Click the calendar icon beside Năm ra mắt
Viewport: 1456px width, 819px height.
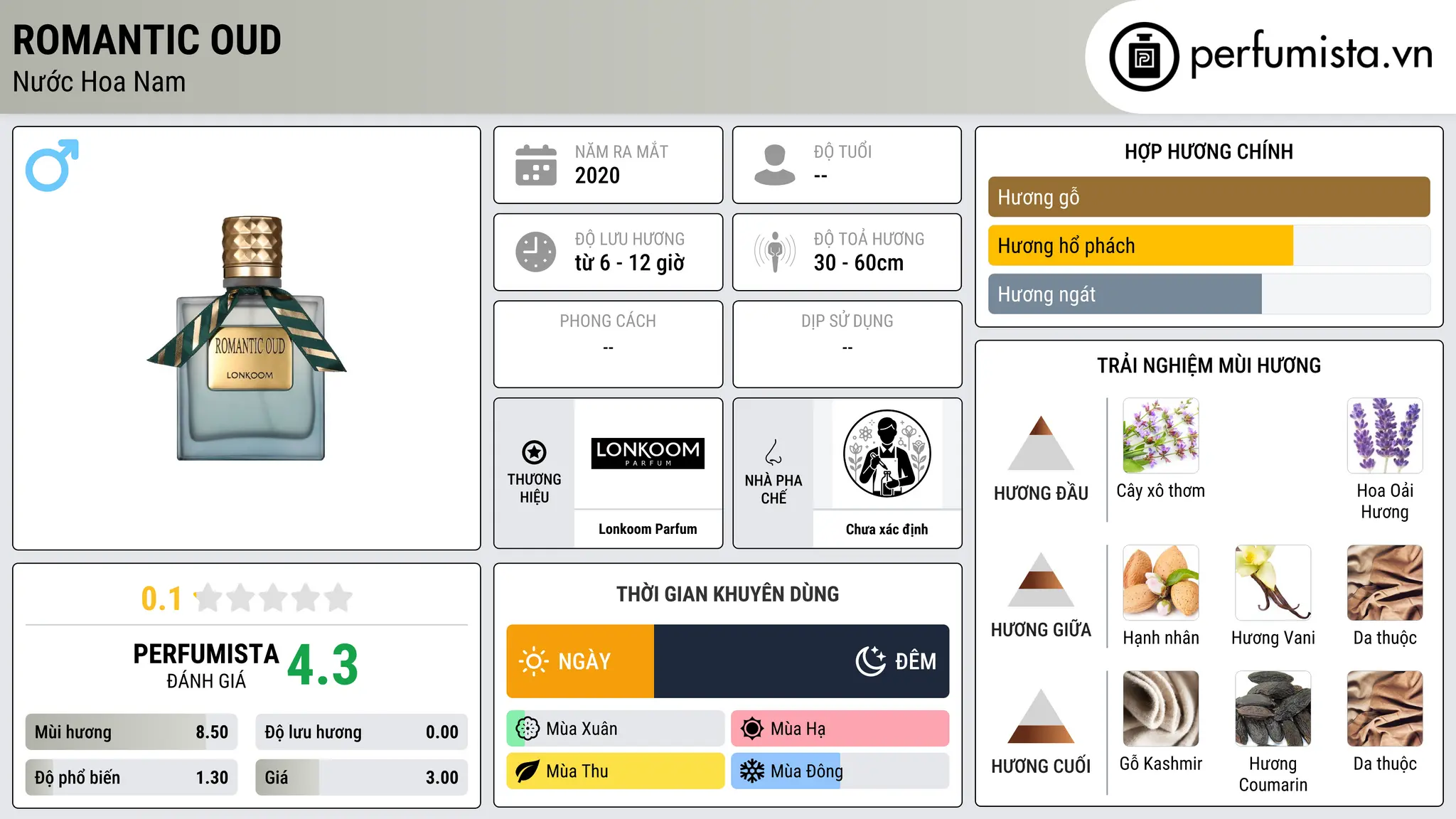pyautogui.click(x=536, y=165)
